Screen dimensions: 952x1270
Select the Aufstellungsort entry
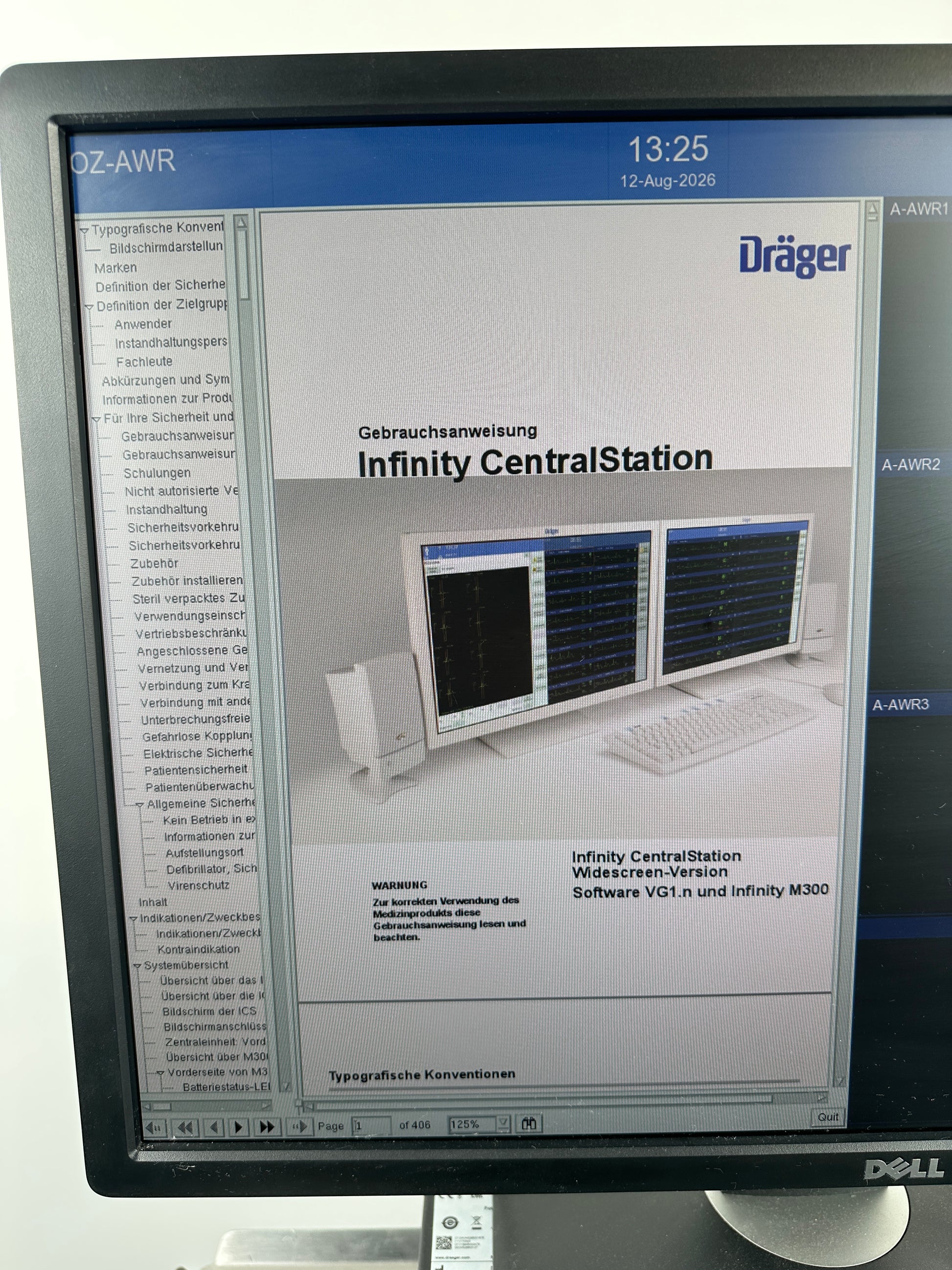[204, 853]
